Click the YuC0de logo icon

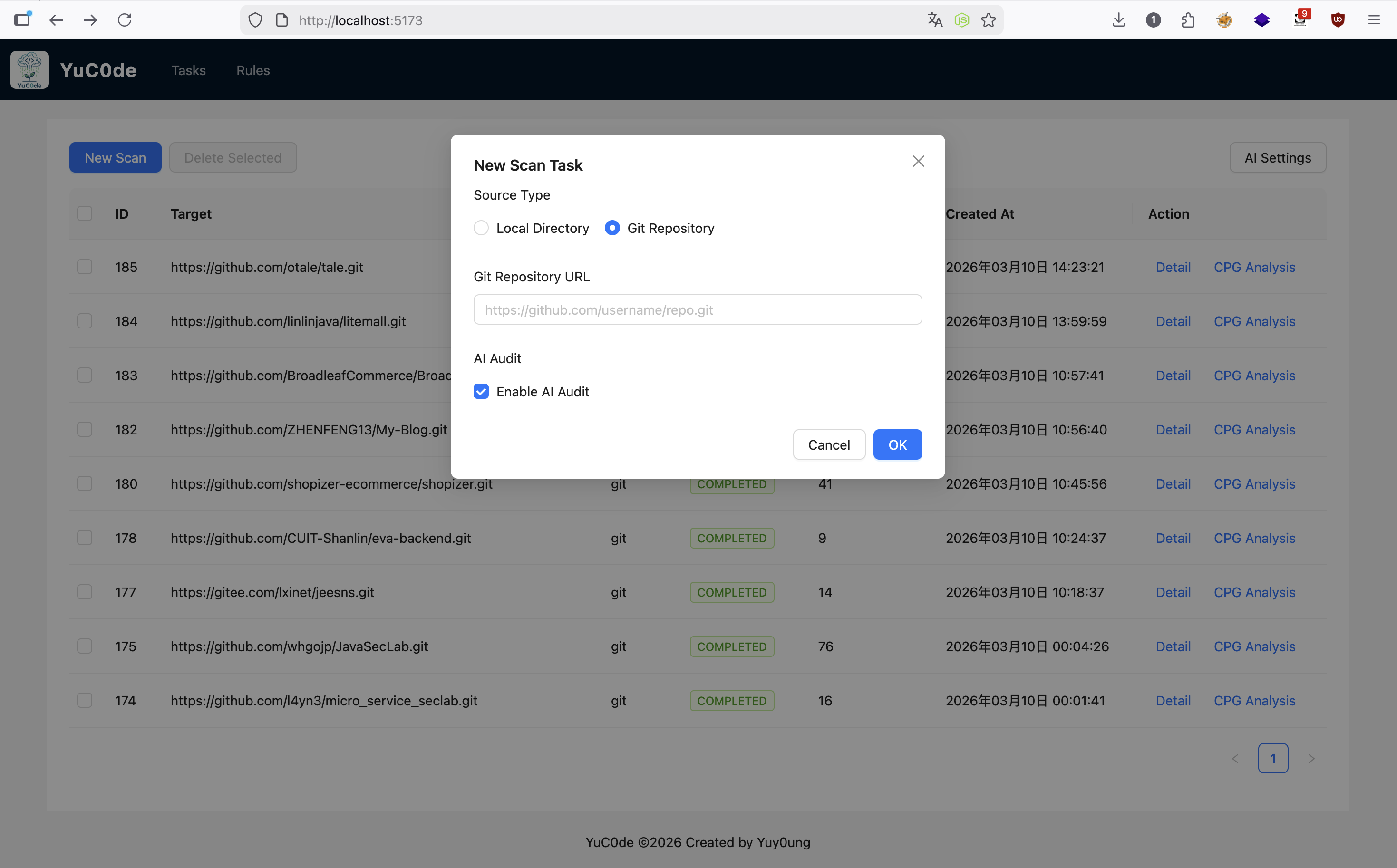(x=29, y=70)
